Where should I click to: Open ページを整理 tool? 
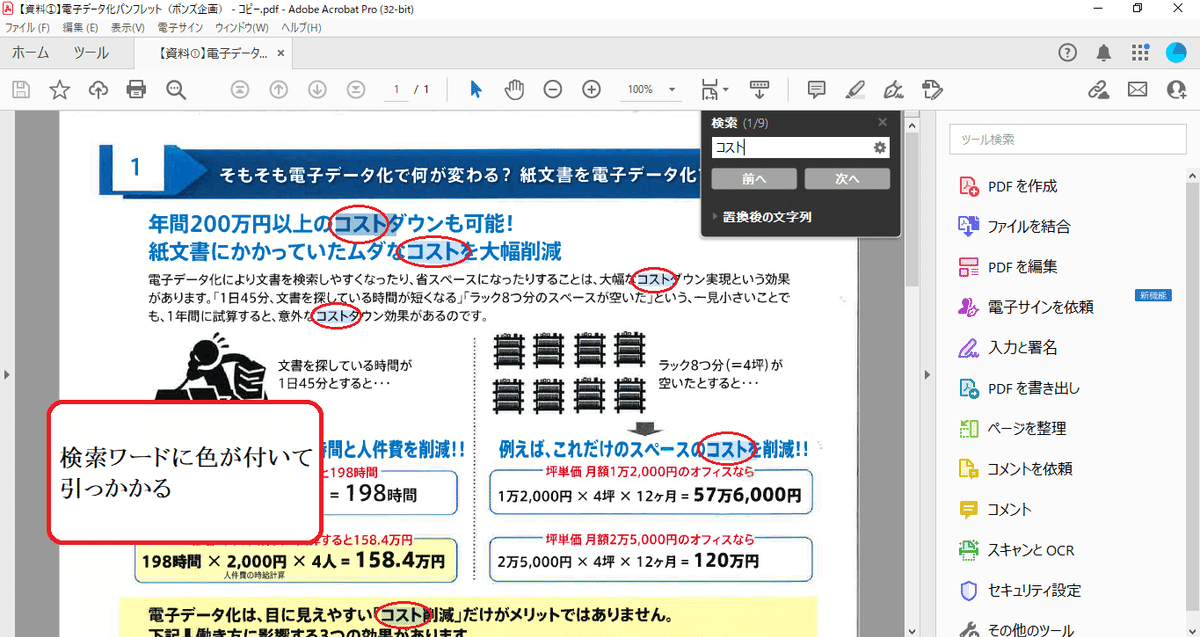[x=1012, y=428]
